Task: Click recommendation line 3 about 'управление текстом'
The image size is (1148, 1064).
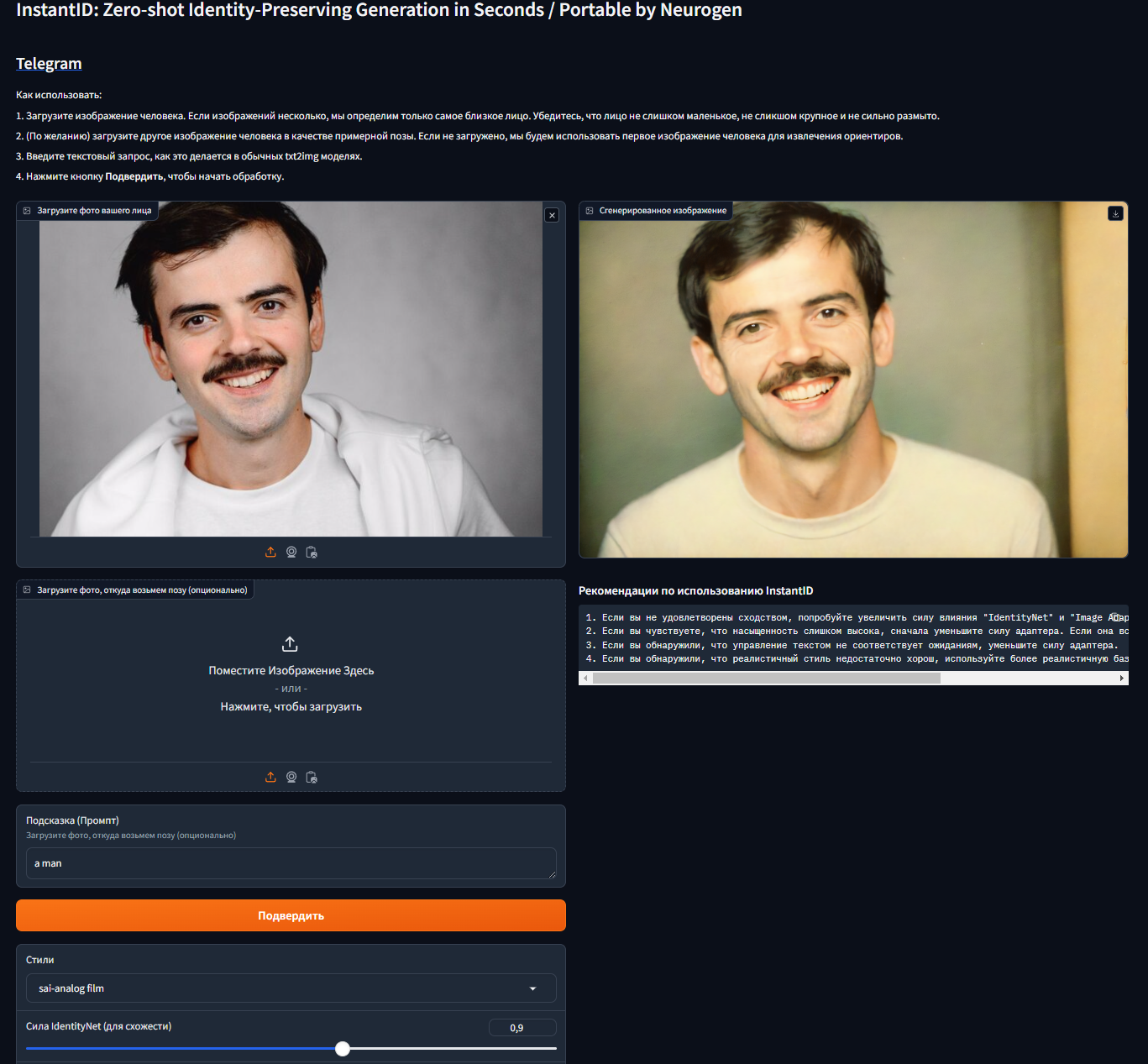Action: [852, 646]
